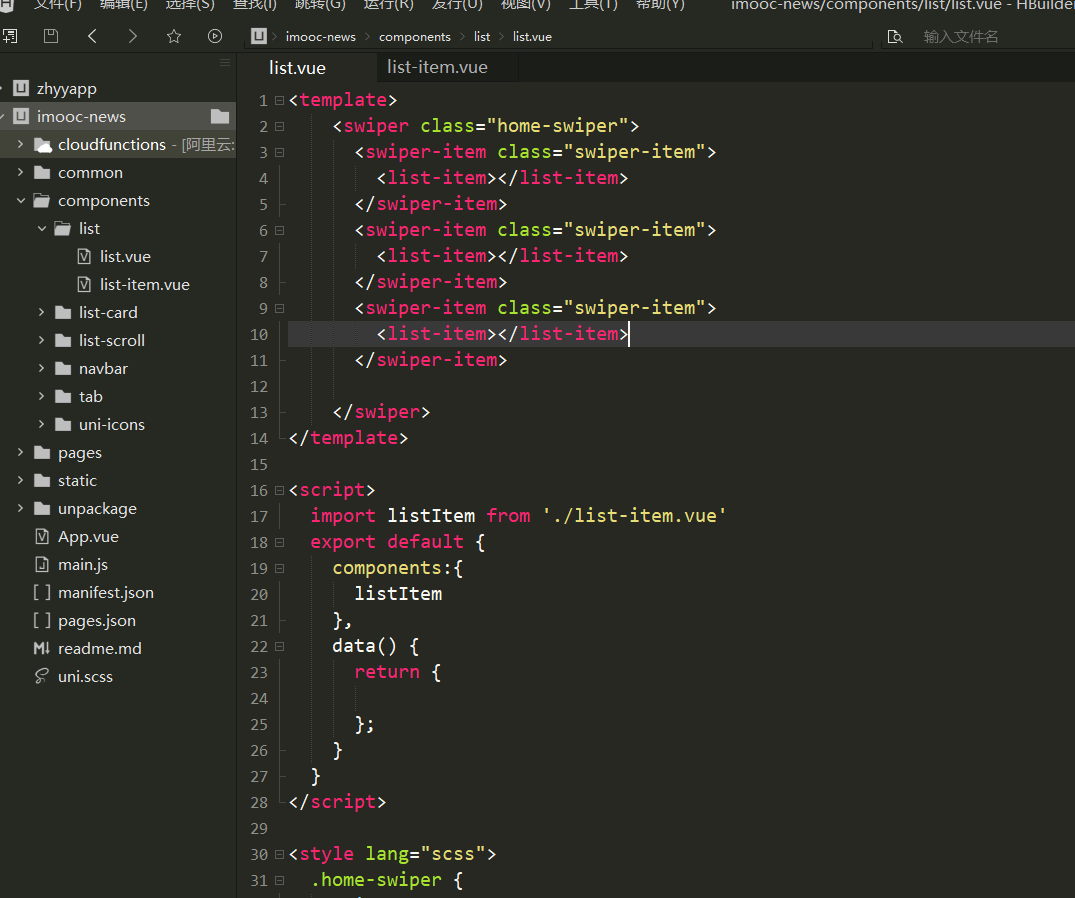This screenshot has width=1075, height=898.
Task: Click the SCSS icon beside uni.scss
Action: (42, 677)
